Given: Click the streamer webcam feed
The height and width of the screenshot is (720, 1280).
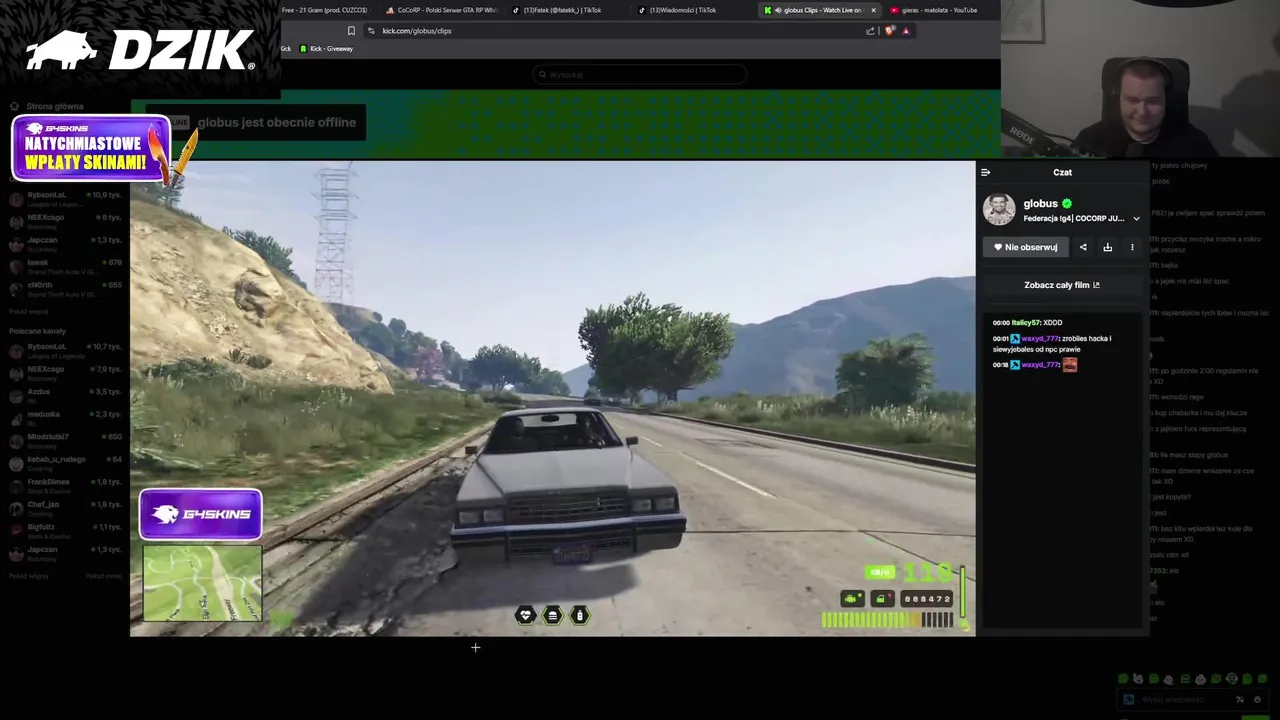Looking at the screenshot, I should (1140, 79).
